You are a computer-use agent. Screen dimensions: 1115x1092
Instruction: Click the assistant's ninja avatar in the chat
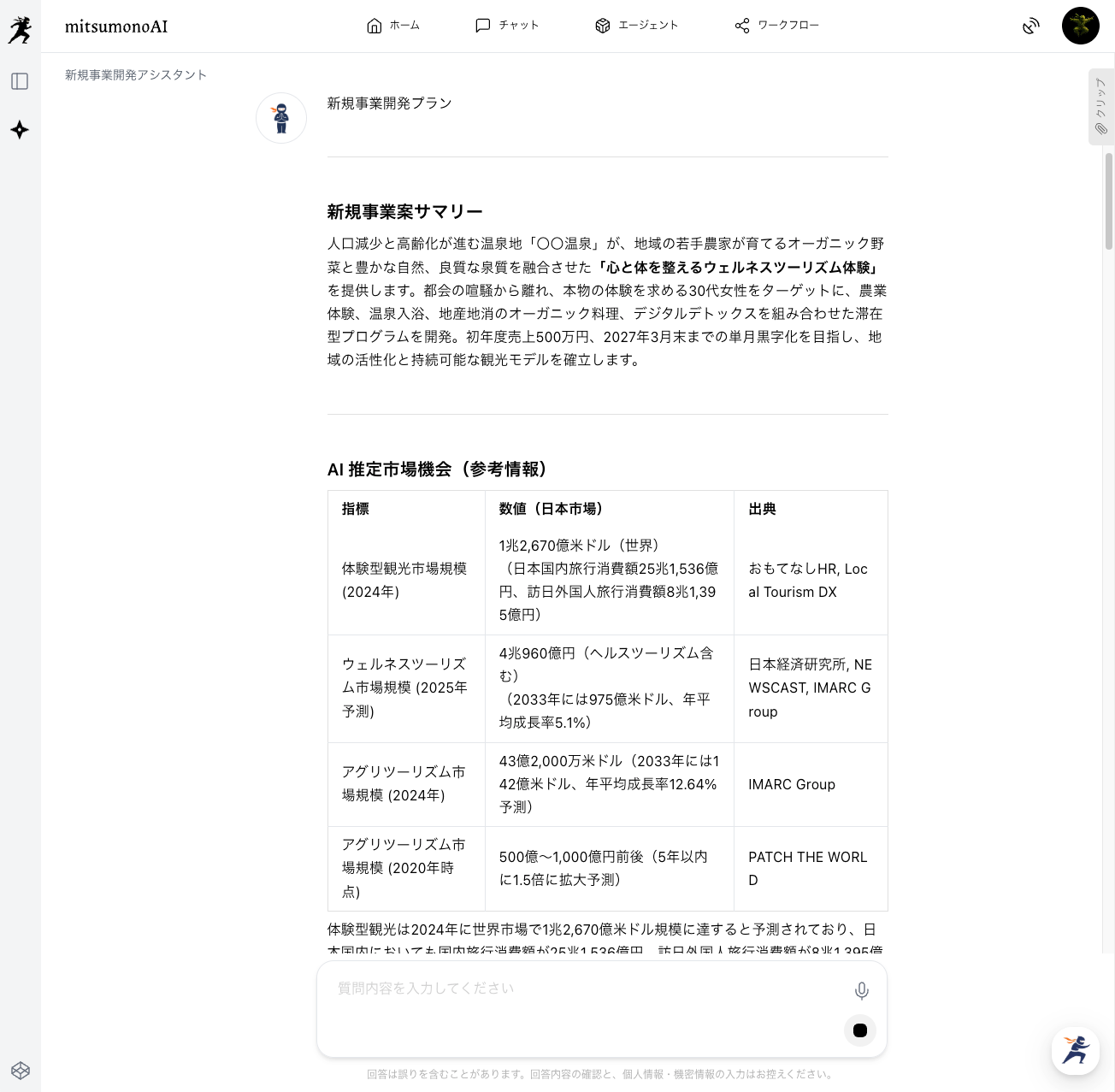point(281,118)
